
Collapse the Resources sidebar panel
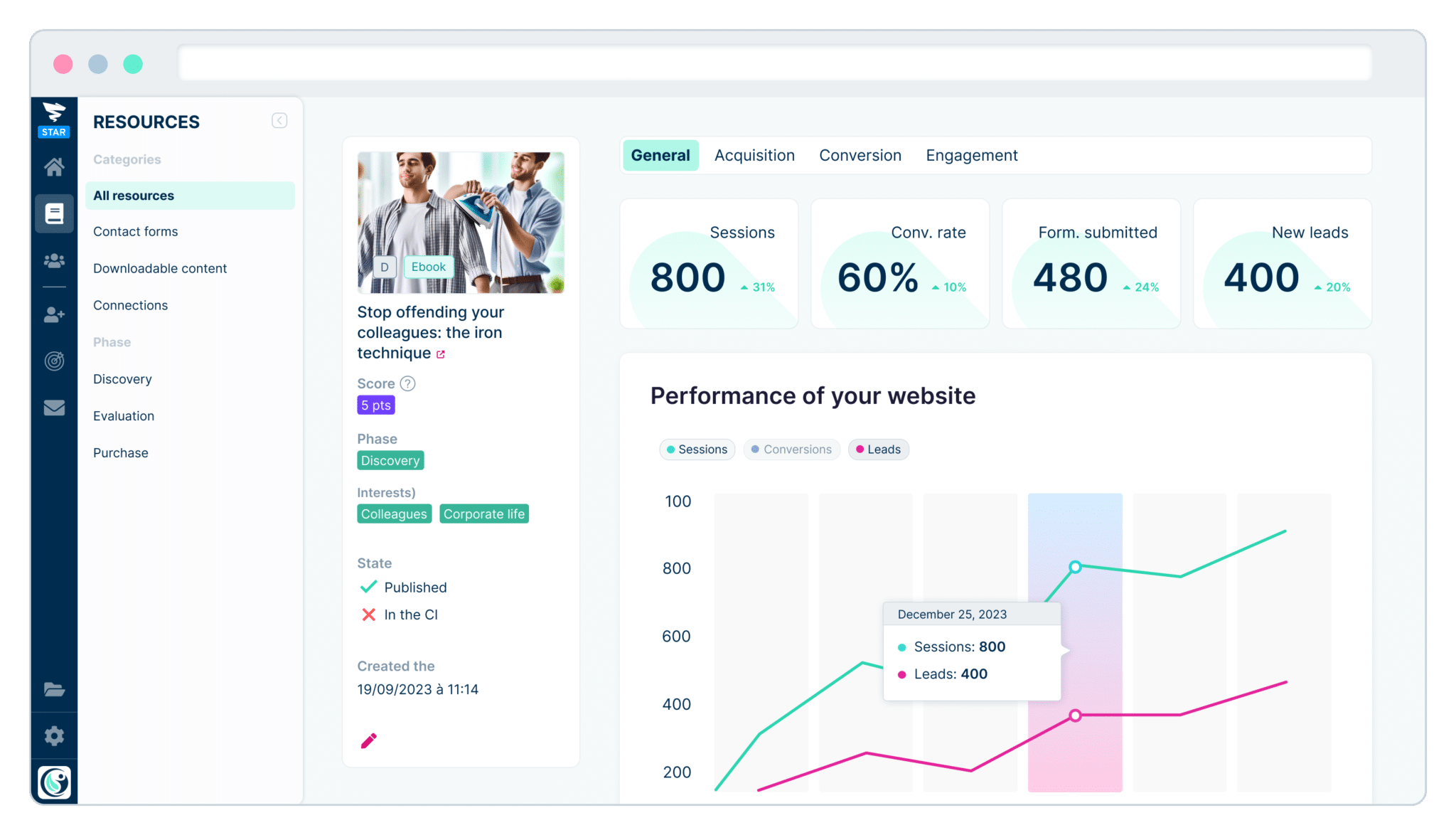coord(281,121)
